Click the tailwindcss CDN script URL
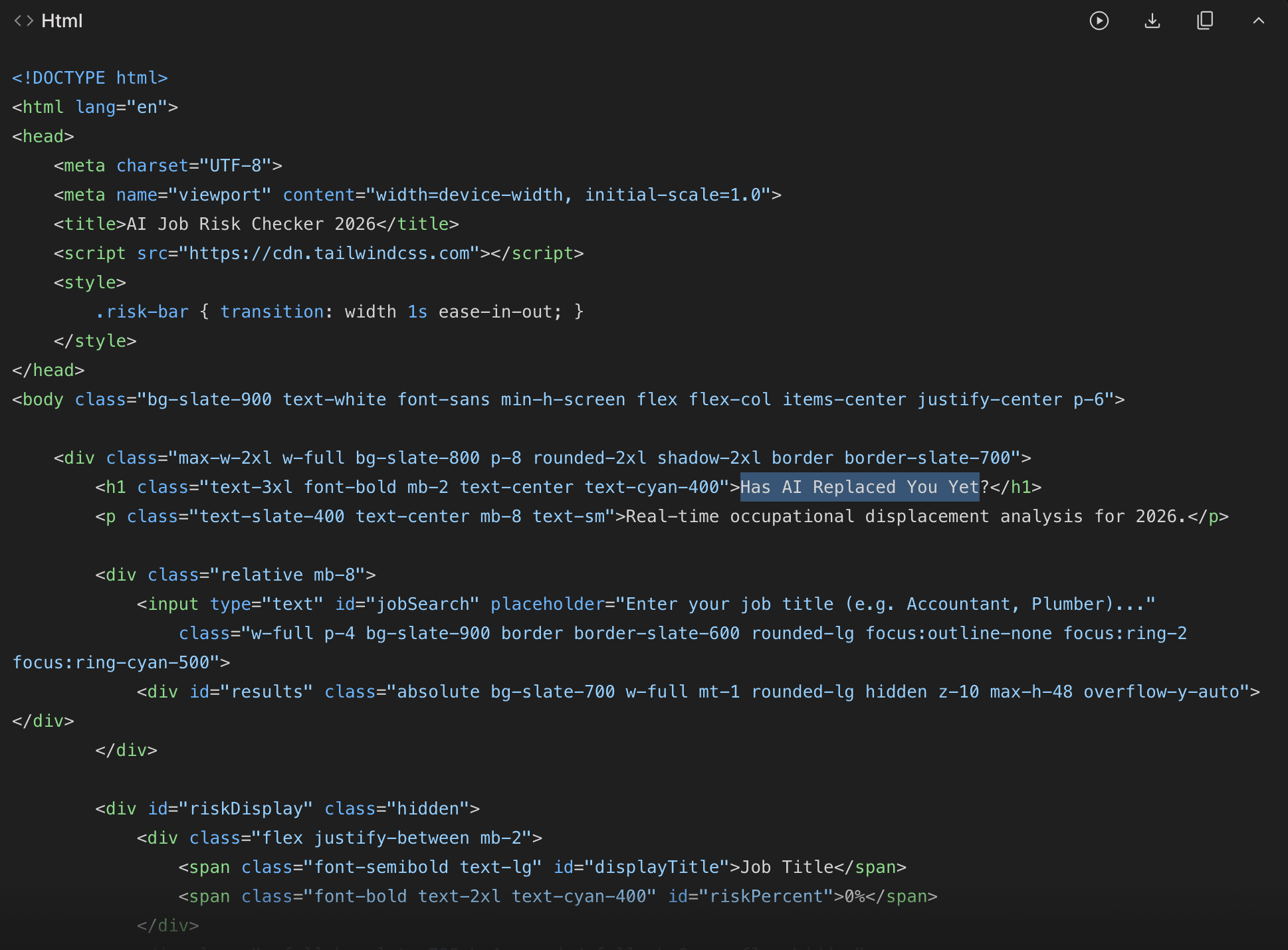Image resolution: width=1288 pixels, height=950 pixels. coord(328,253)
